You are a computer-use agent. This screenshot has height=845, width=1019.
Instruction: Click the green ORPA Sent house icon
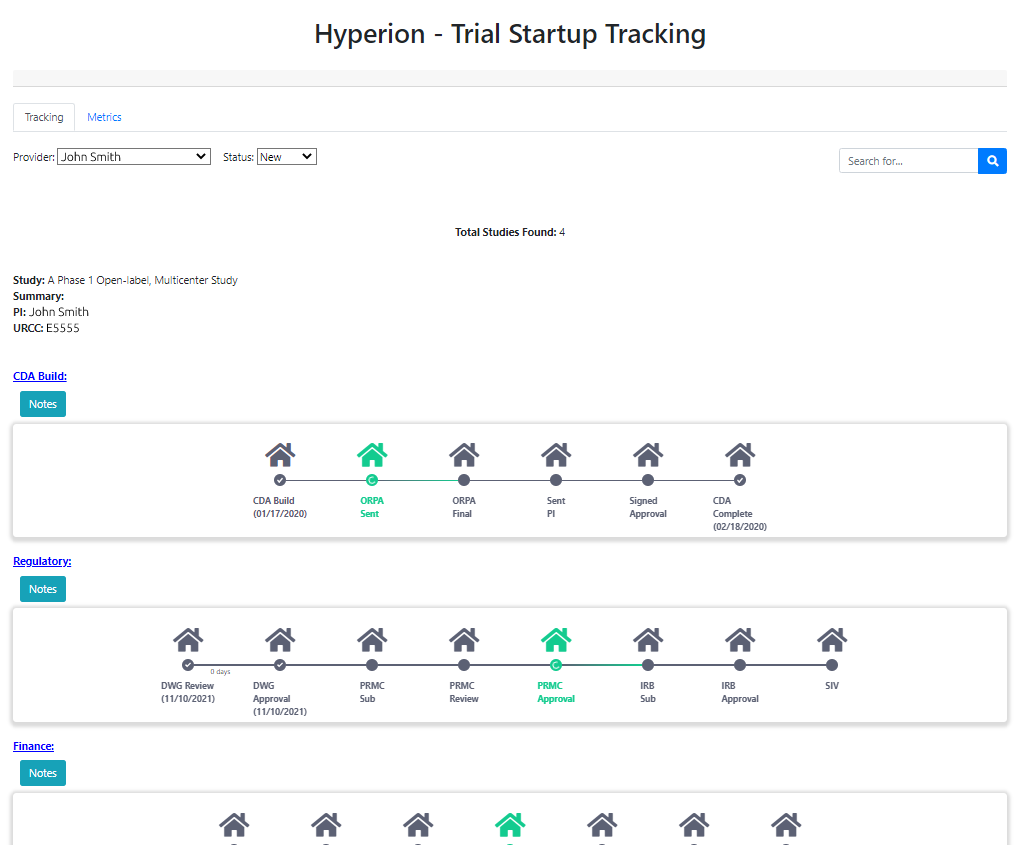(x=372, y=455)
